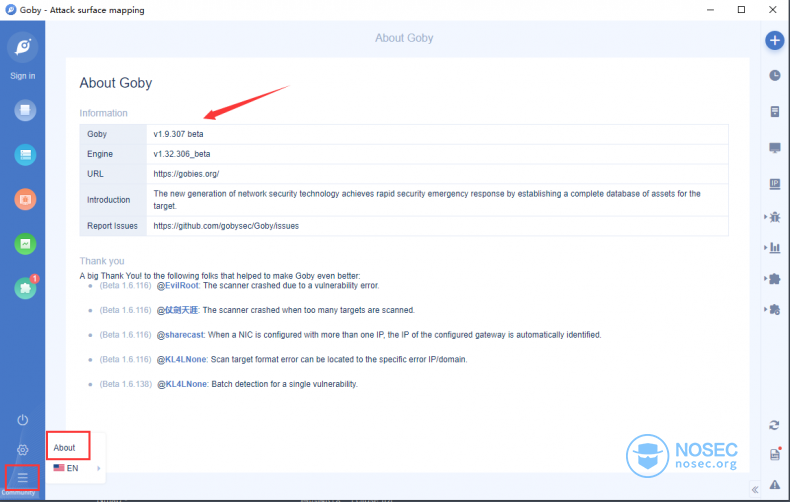Image resolution: width=790 pixels, height=502 pixels.
Task: Open the history clock icon
Action: click(775, 76)
